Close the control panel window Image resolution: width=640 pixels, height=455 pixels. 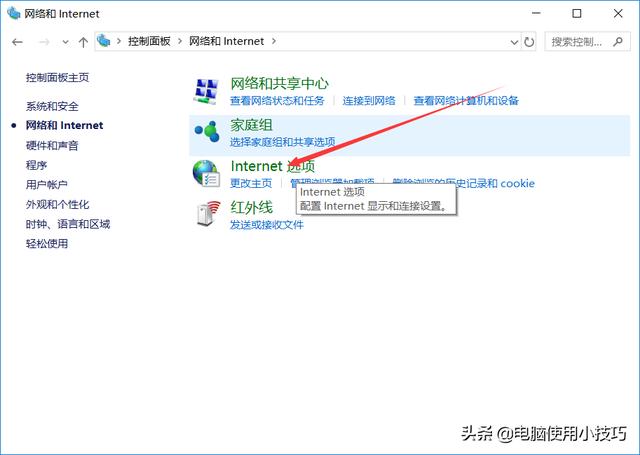tap(618, 13)
